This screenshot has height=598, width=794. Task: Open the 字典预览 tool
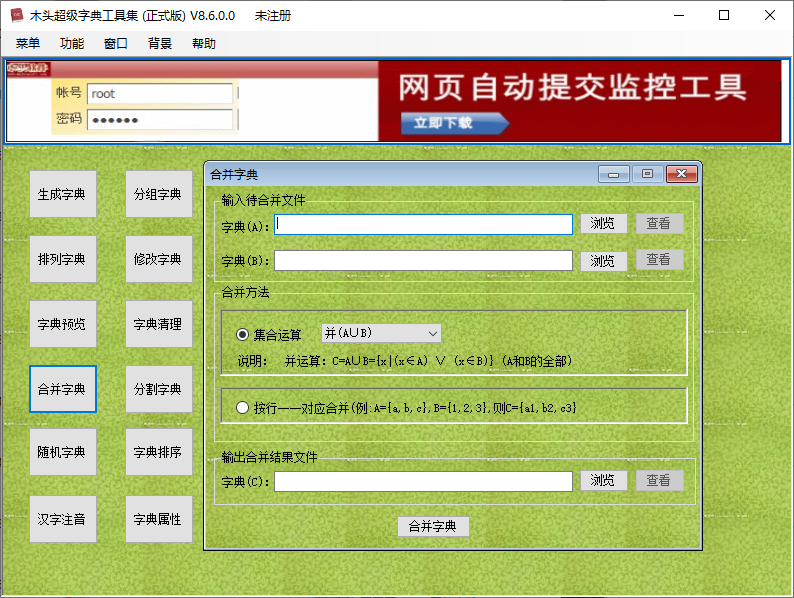pyautogui.click(x=62, y=324)
